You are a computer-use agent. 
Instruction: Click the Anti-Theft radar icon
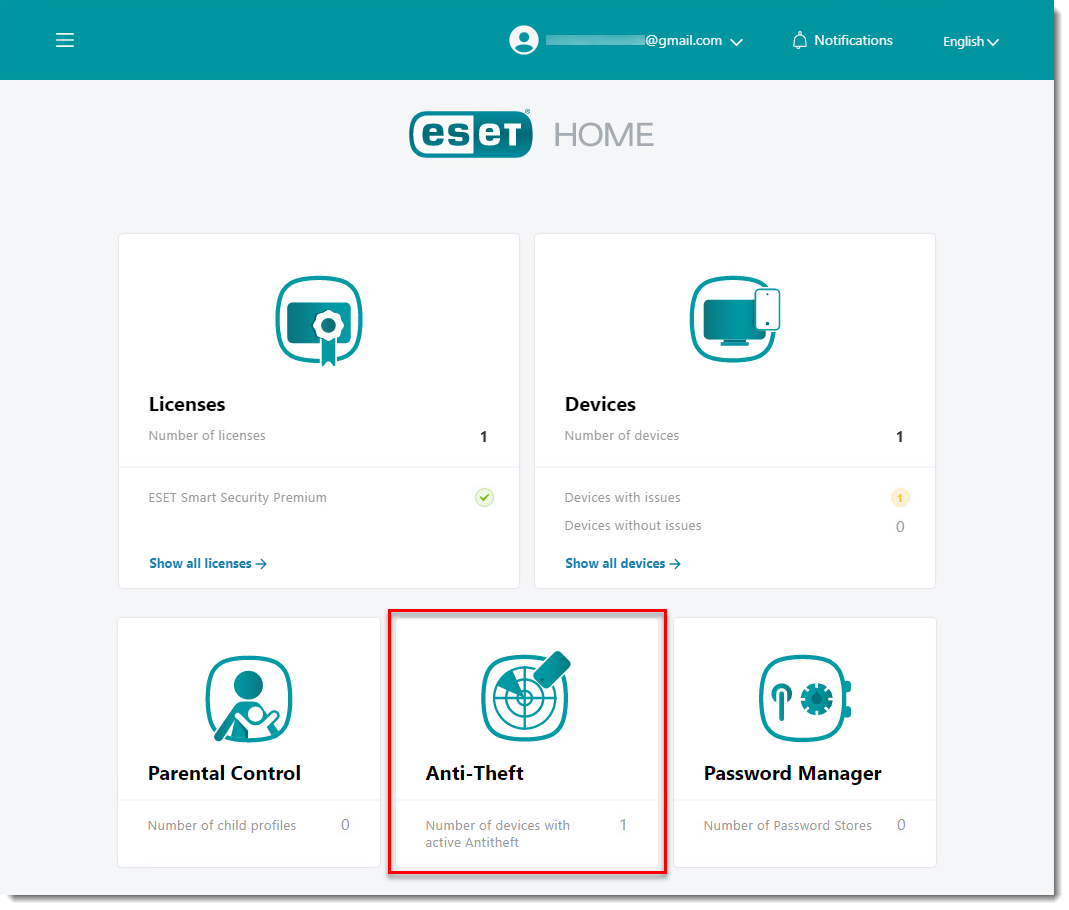pyautogui.click(x=526, y=696)
